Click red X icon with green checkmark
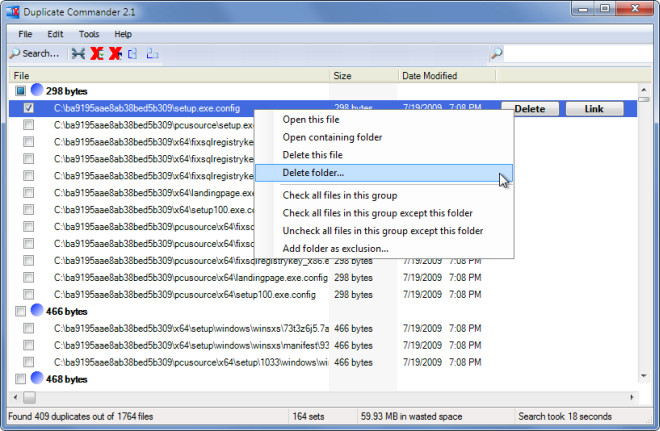660x431 pixels. [97, 53]
